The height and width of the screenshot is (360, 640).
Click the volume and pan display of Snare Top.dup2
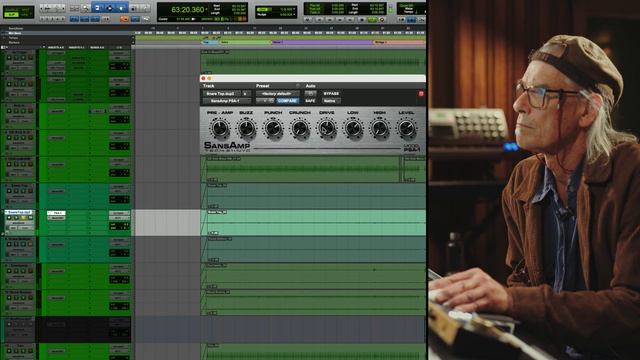tap(119, 226)
